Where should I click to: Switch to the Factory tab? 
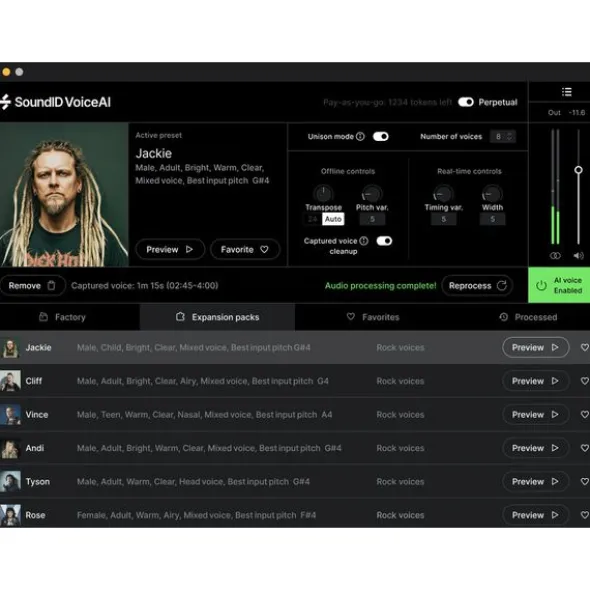point(70,317)
